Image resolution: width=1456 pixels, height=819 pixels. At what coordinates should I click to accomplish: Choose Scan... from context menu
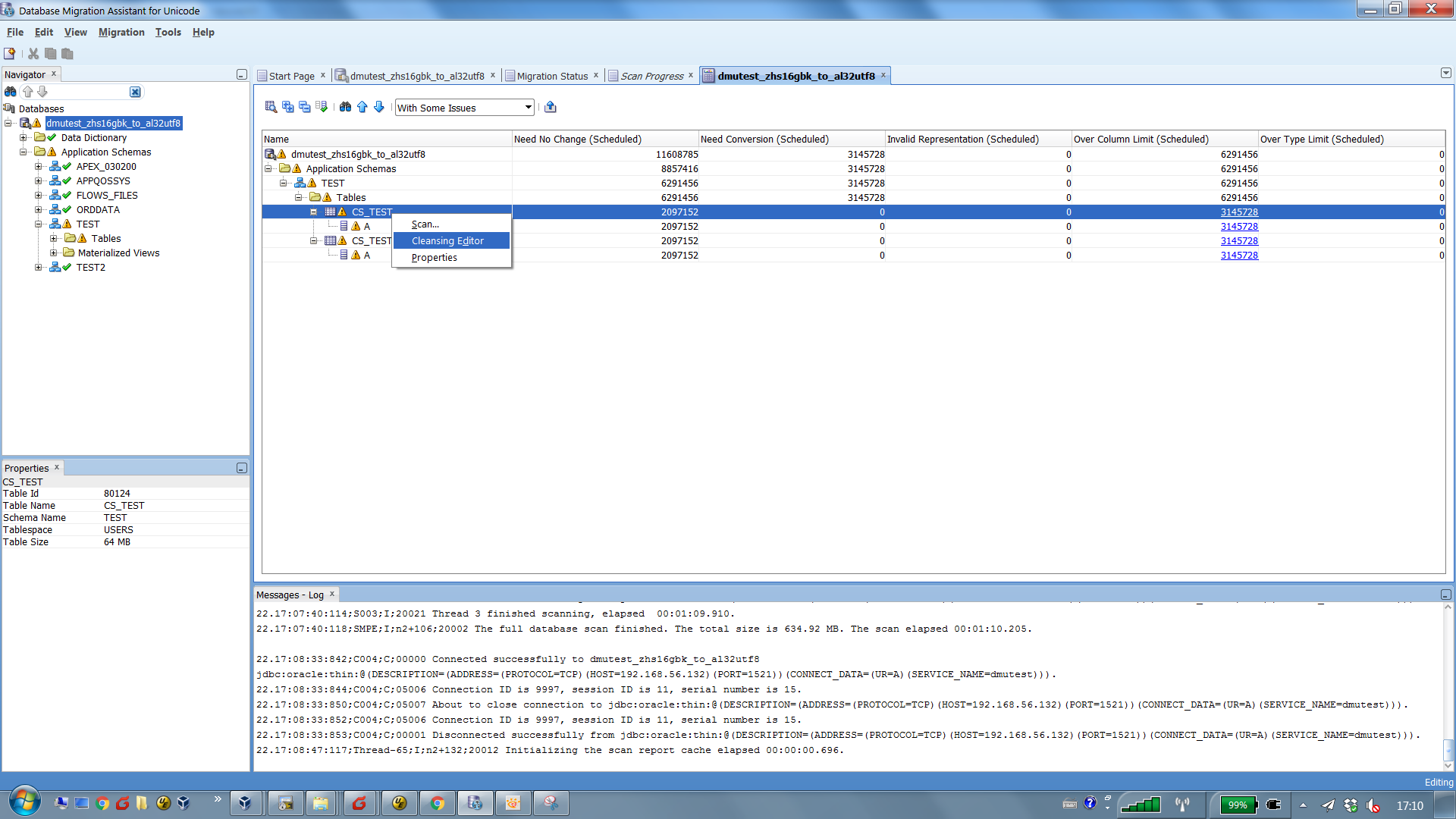tap(451, 224)
